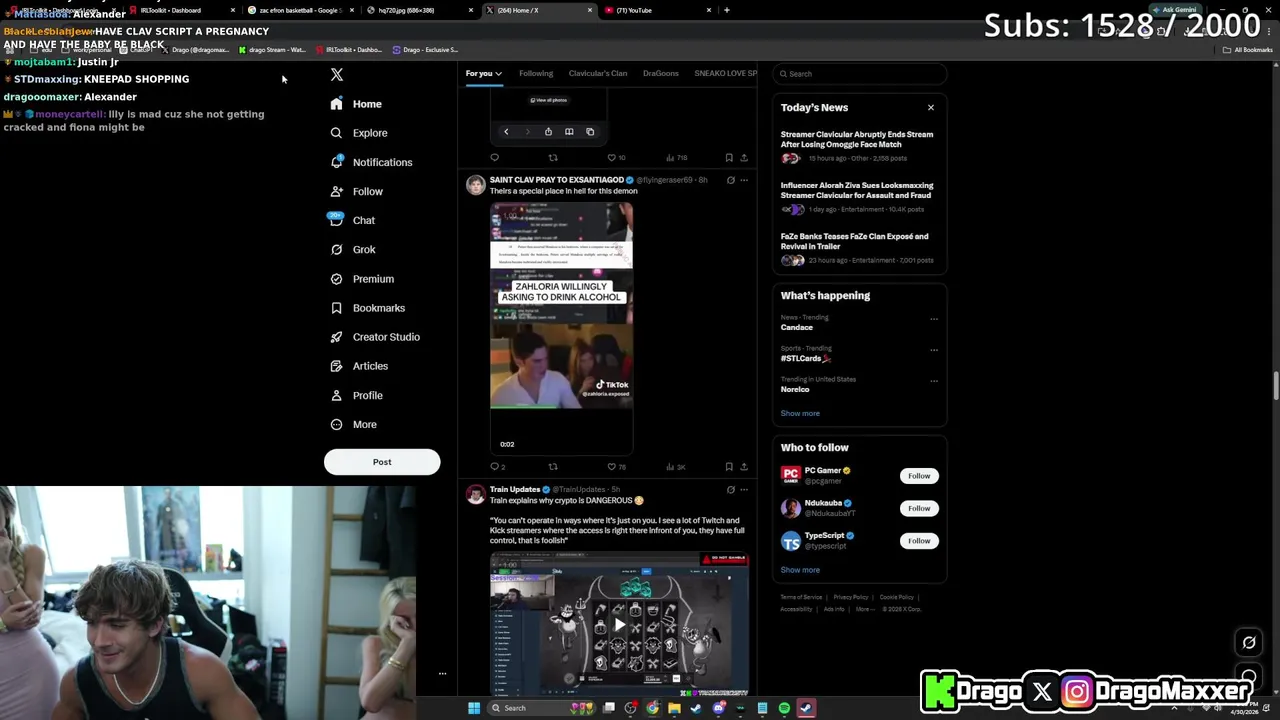The width and height of the screenshot is (1280, 720).
Task: Open Chrome in the Windows taskbar
Action: (x=652, y=708)
